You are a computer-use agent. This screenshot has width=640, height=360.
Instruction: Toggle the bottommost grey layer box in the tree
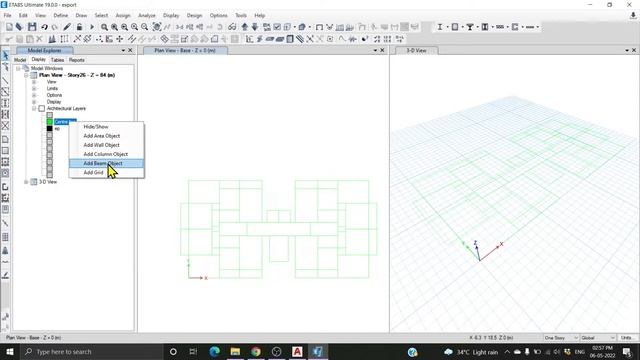coord(49,175)
